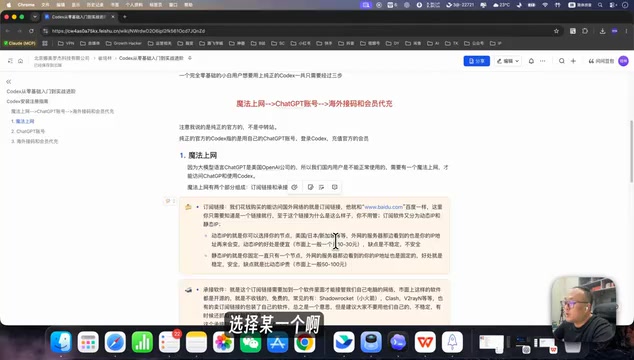Click the page vertical scrollbar
This screenshot has height=360, width=634.
[631, 151]
